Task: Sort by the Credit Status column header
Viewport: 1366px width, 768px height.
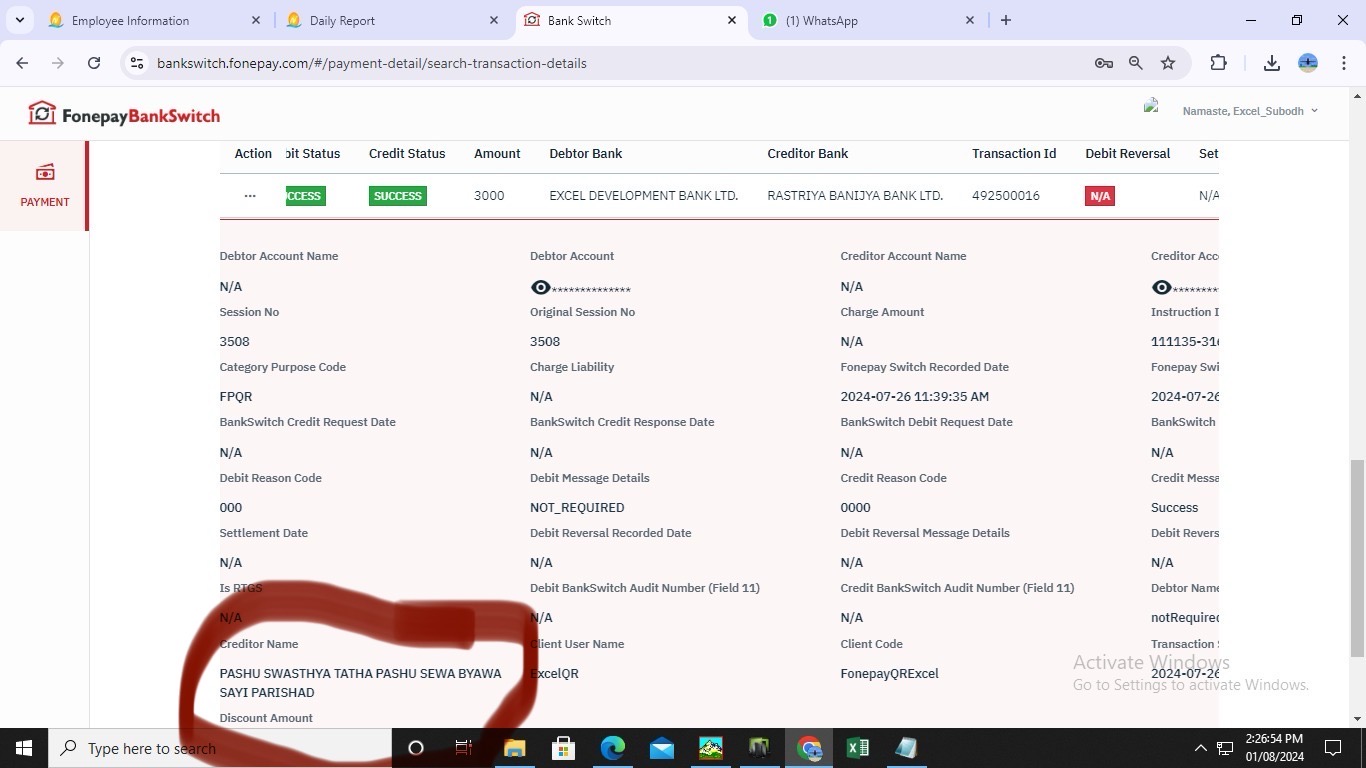Action: click(x=407, y=154)
